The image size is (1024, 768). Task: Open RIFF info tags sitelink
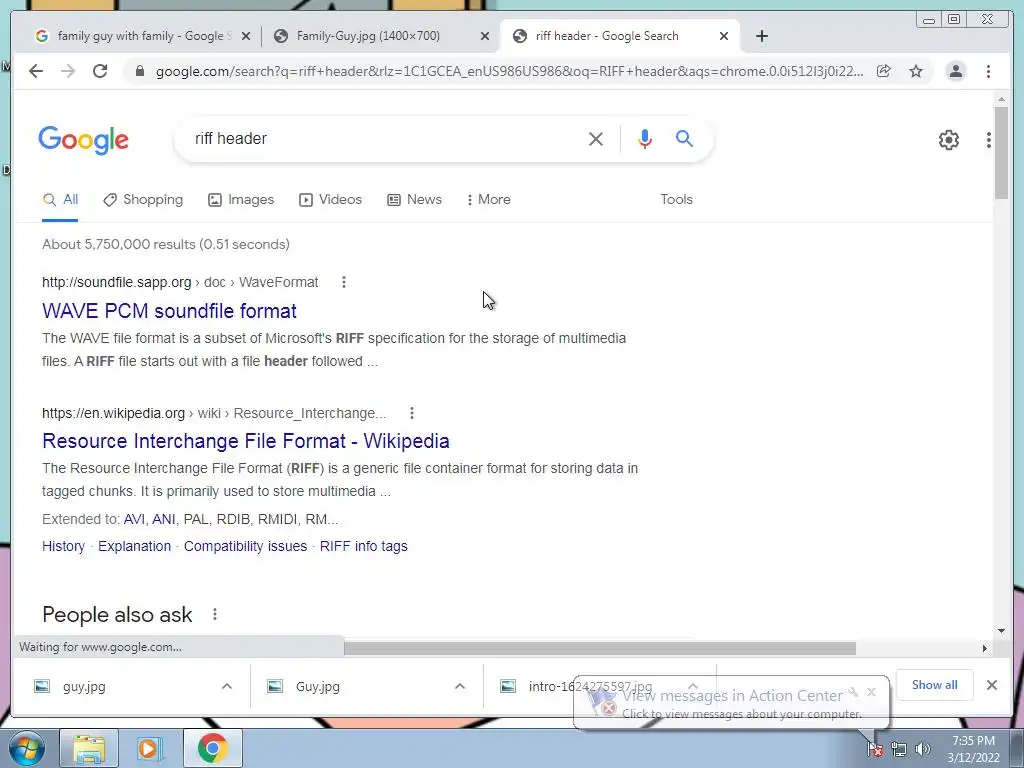coord(364,547)
